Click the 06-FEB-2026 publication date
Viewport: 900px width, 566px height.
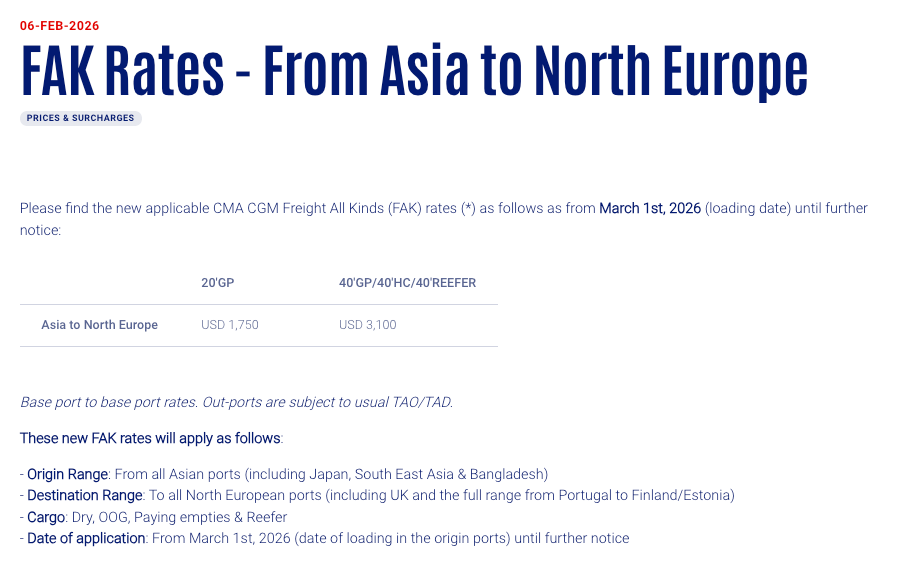click(x=60, y=26)
